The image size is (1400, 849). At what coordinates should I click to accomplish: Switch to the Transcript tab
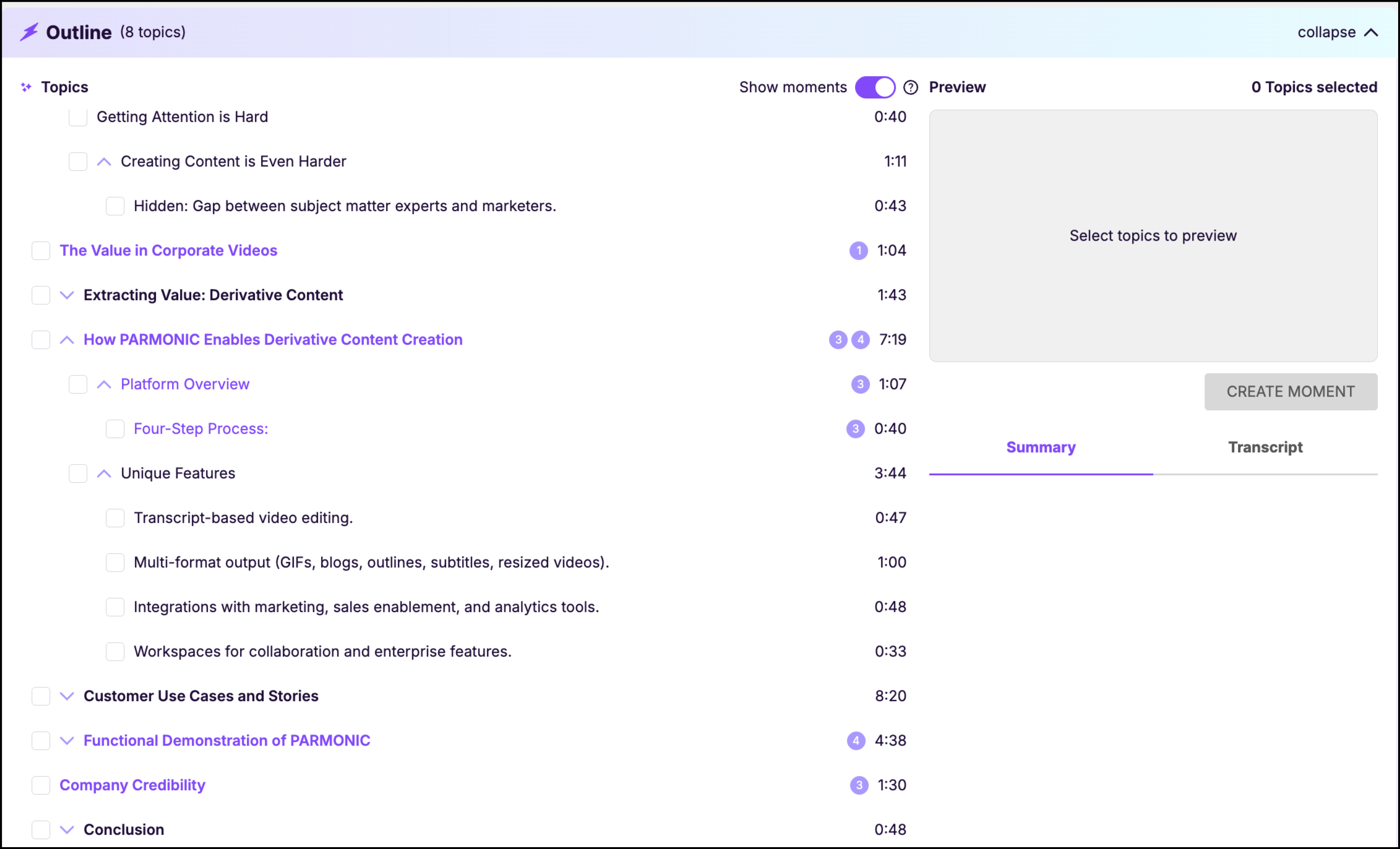point(1265,447)
